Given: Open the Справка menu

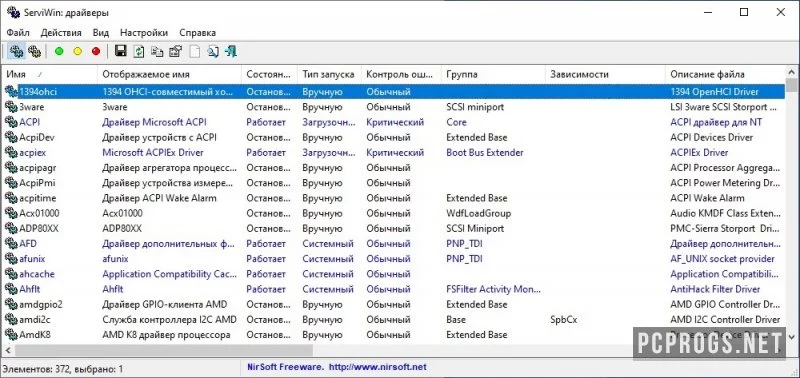Looking at the screenshot, I should [x=197, y=33].
